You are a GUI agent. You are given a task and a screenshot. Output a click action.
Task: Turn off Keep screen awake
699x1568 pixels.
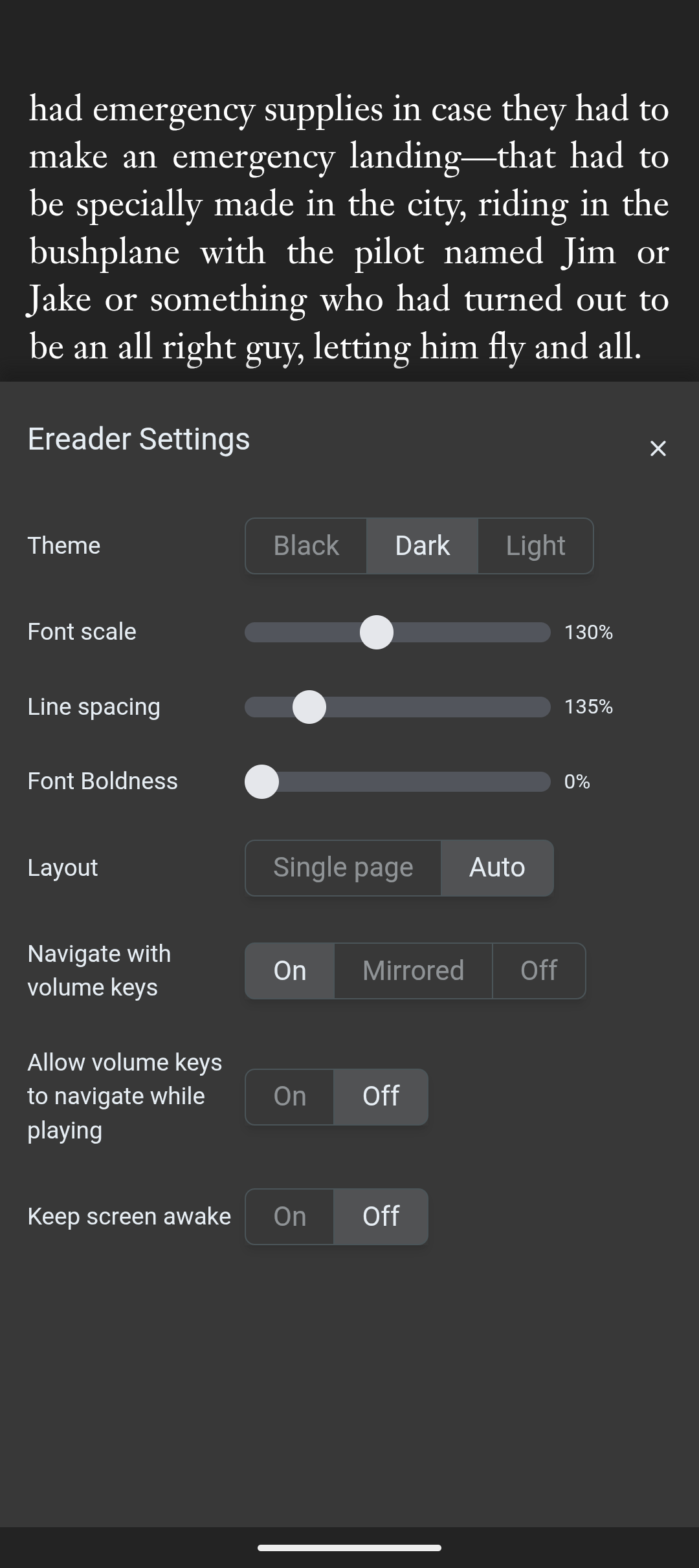381,1217
